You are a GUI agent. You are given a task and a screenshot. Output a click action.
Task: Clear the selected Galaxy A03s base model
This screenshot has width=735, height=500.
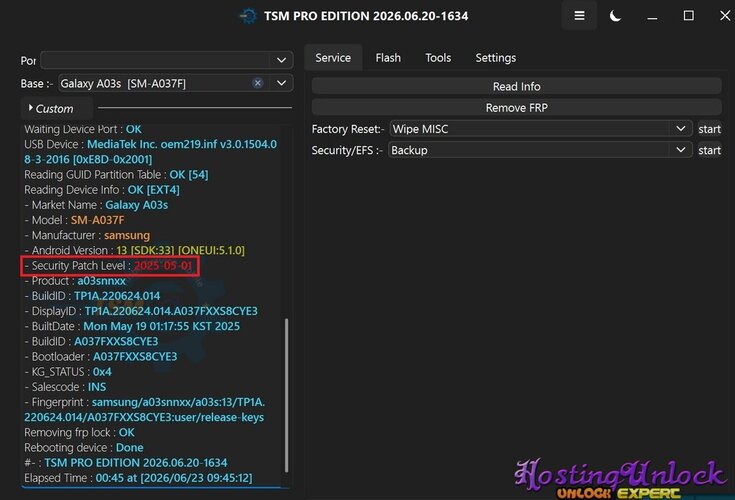[x=257, y=83]
